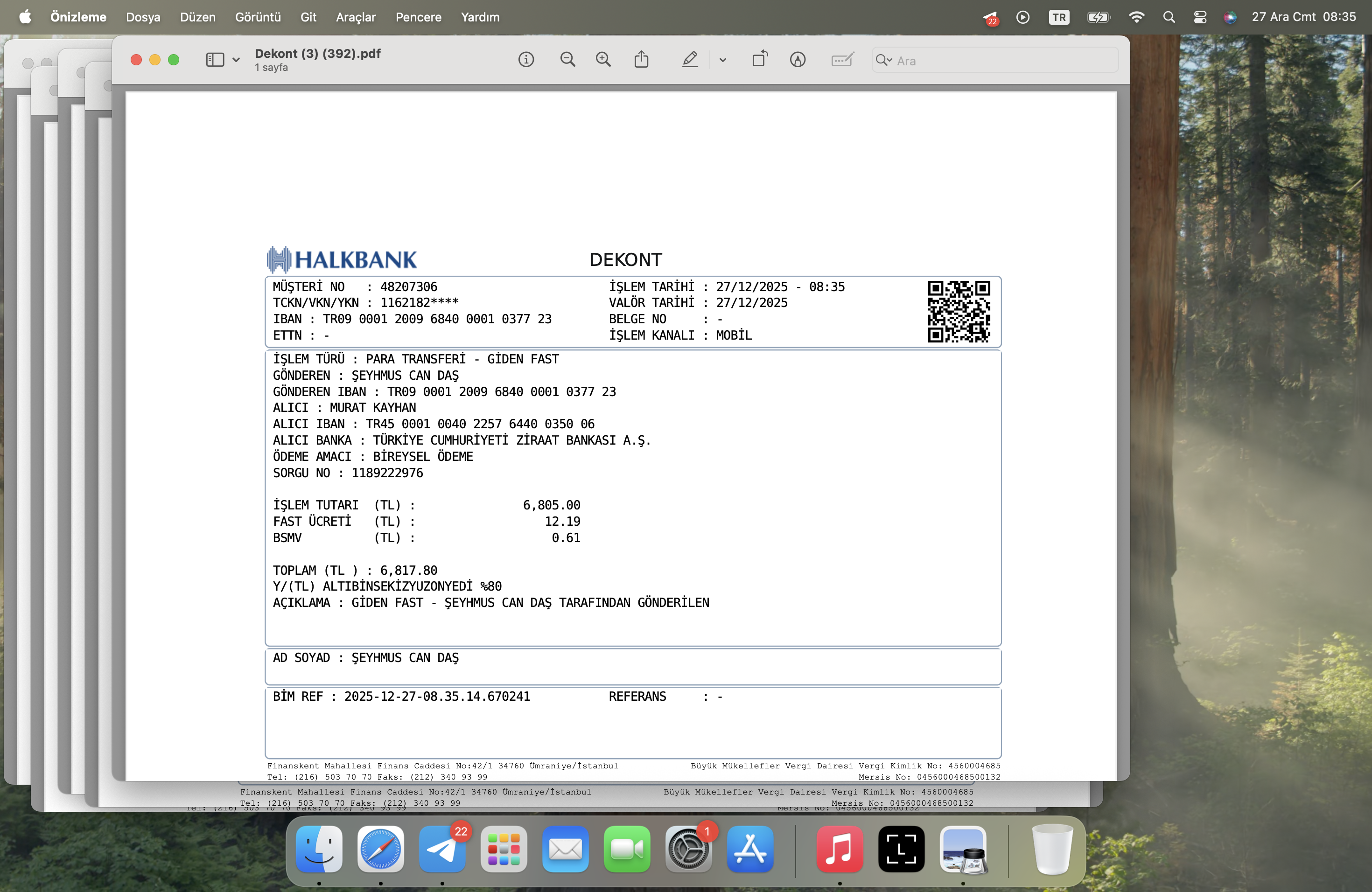Click the BİM REF reference value
The image size is (1372, 892).
[437, 697]
